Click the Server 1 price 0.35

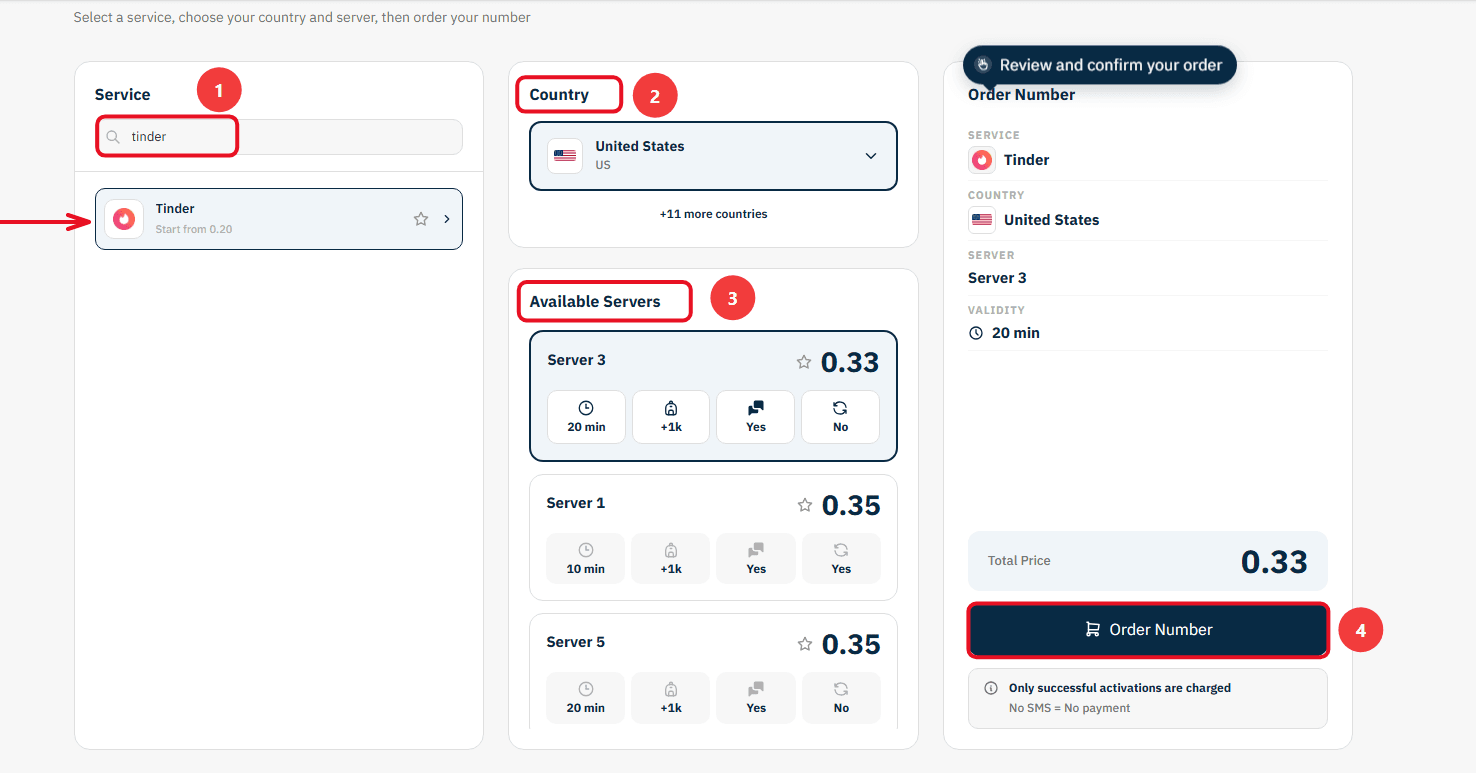[x=851, y=506]
